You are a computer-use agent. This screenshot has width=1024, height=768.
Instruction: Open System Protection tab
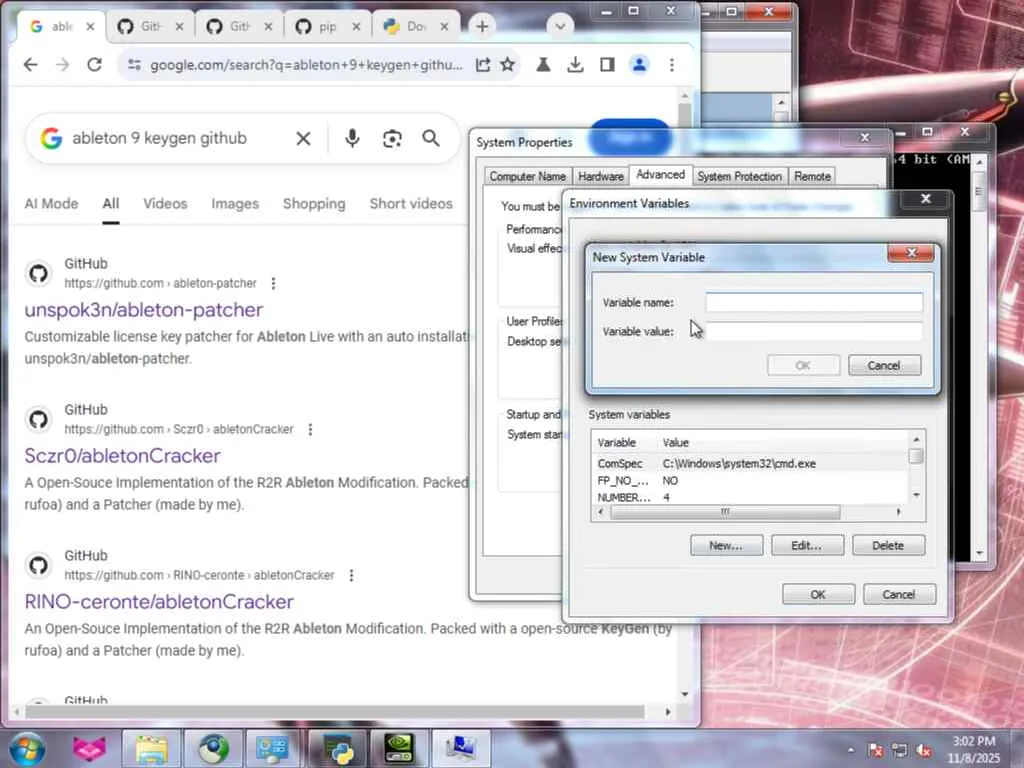click(739, 176)
